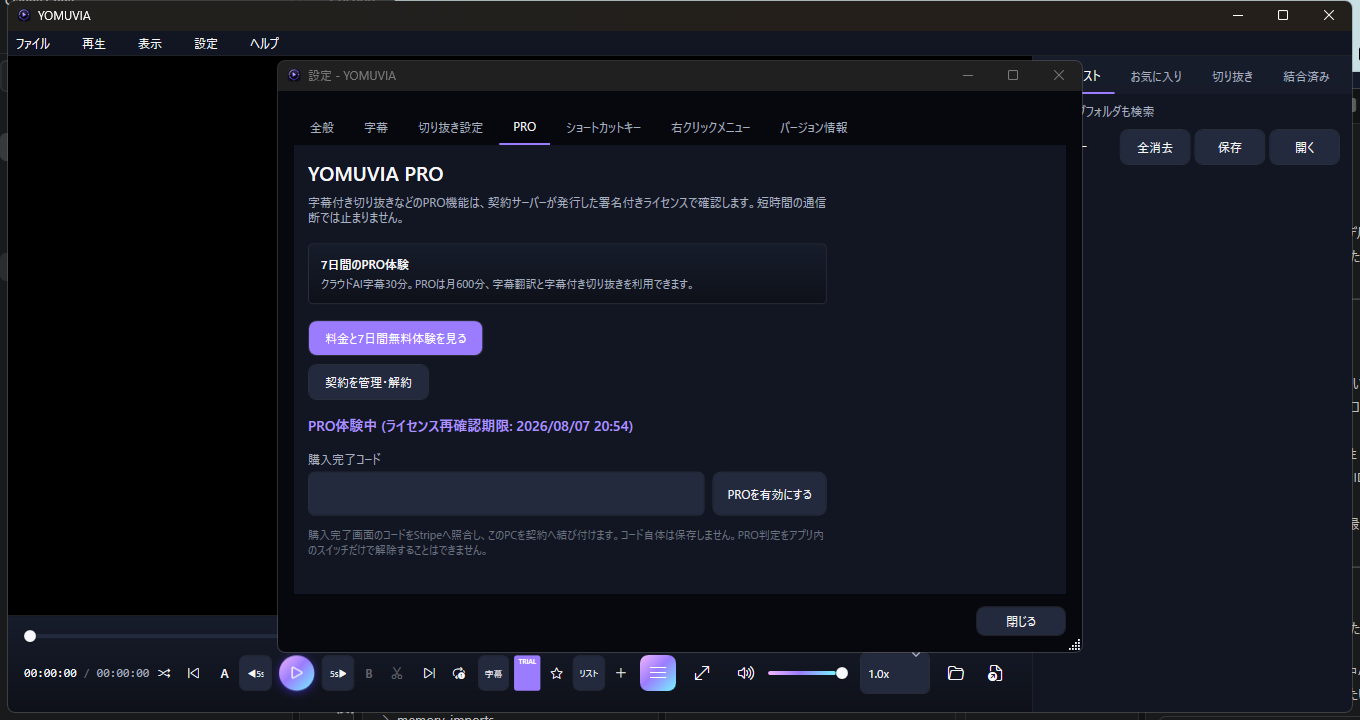Mute audio via the speaker icon
Screen dimensions: 1360x720
pos(745,673)
